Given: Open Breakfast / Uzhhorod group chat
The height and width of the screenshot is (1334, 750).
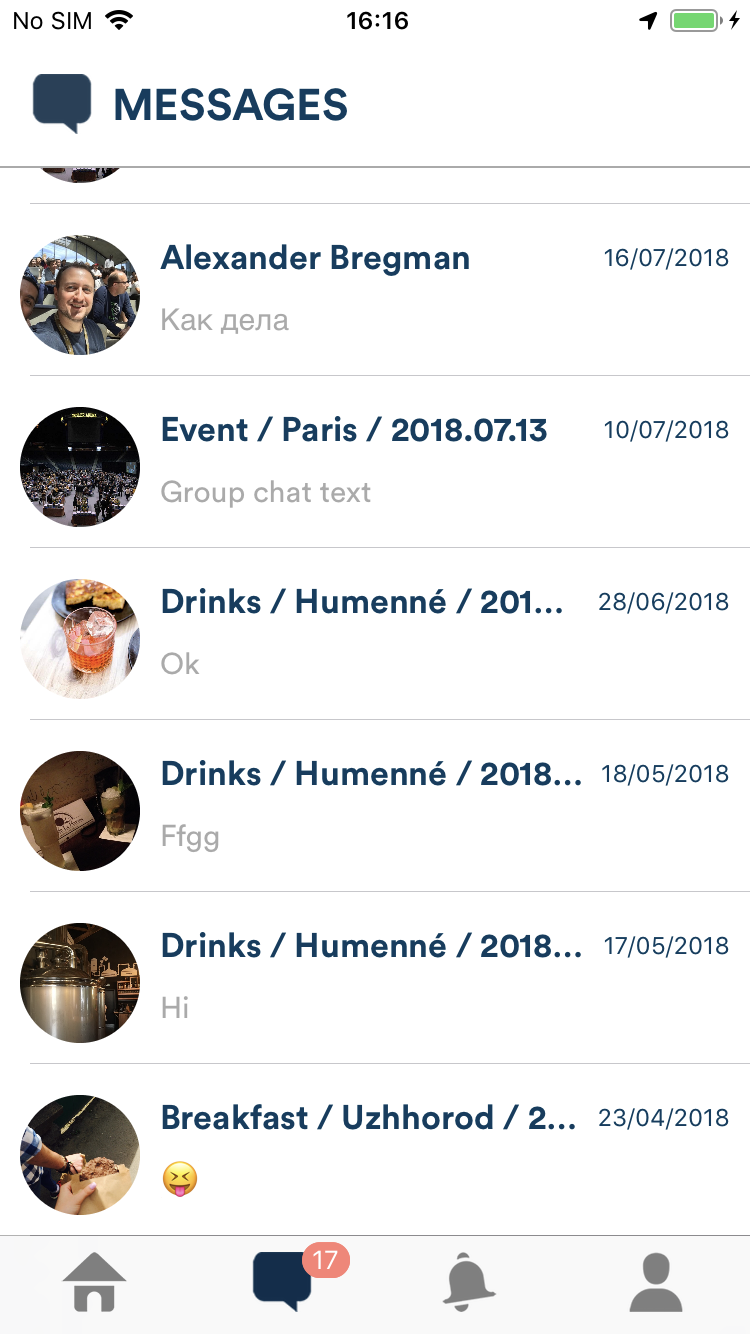Looking at the screenshot, I should pos(375,1150).
